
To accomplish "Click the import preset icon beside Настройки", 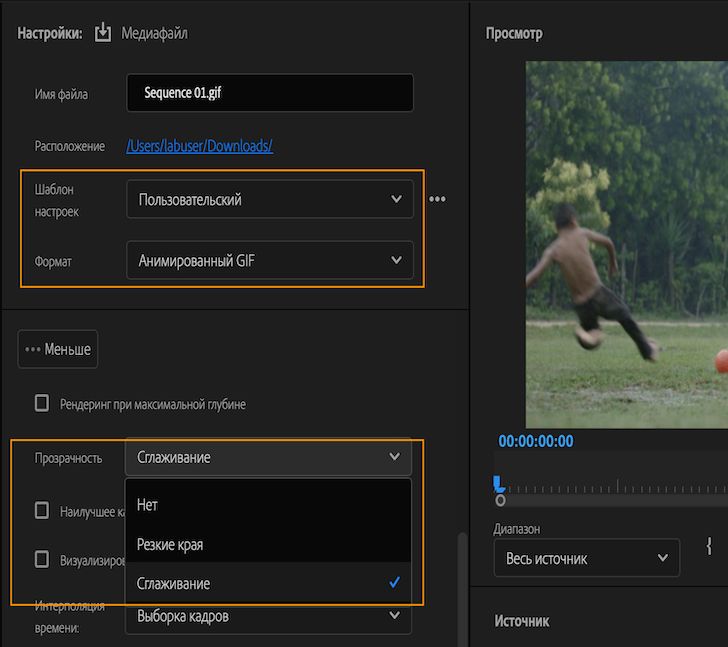I will tap(103, 33).
